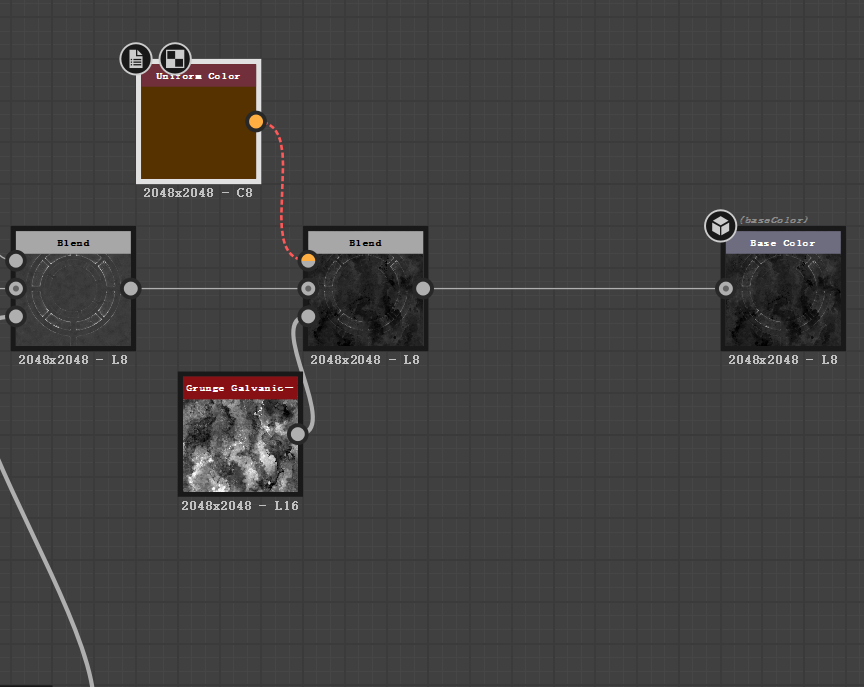The image size is (864, 687).
Task: Select the orange output connector of Uniform Color
Action: pos(256,121)
